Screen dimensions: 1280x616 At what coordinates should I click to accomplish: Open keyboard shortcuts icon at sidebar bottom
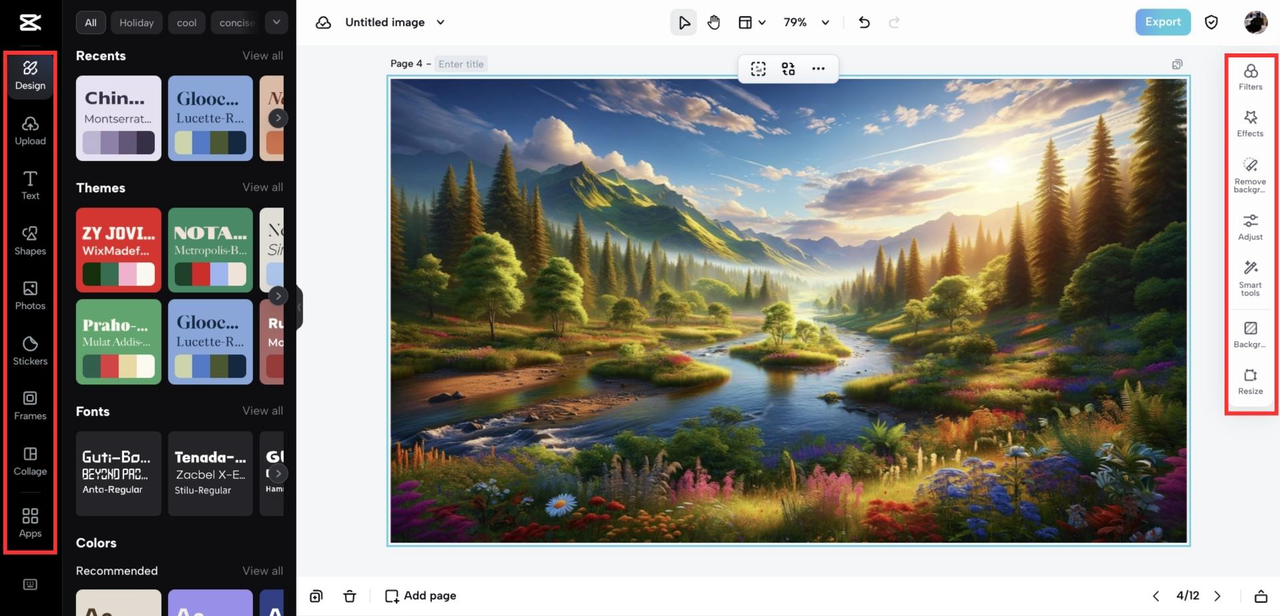(x=30, y=585)
